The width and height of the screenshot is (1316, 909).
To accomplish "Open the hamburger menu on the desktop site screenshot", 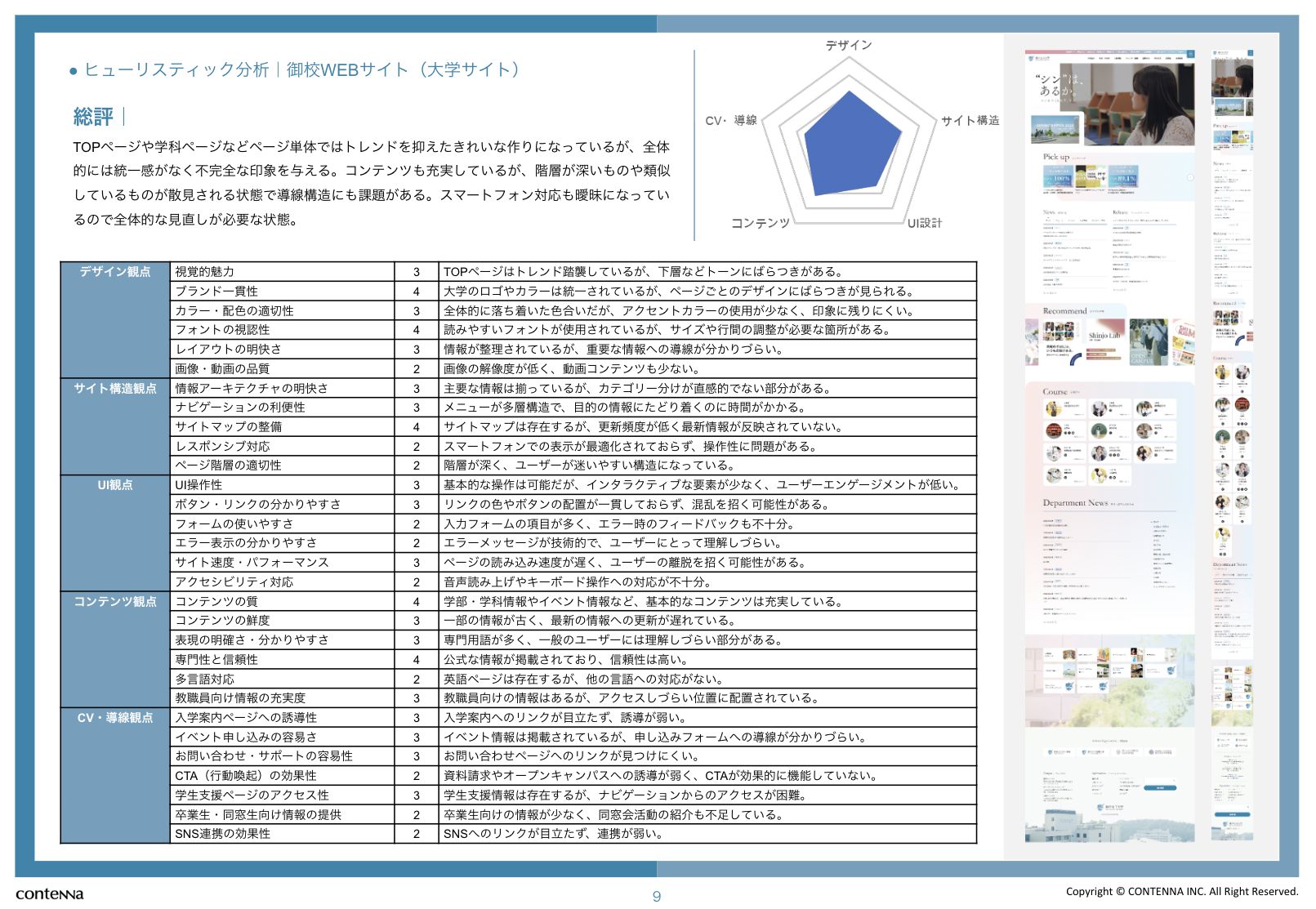I will click(x=1191, y=54).
